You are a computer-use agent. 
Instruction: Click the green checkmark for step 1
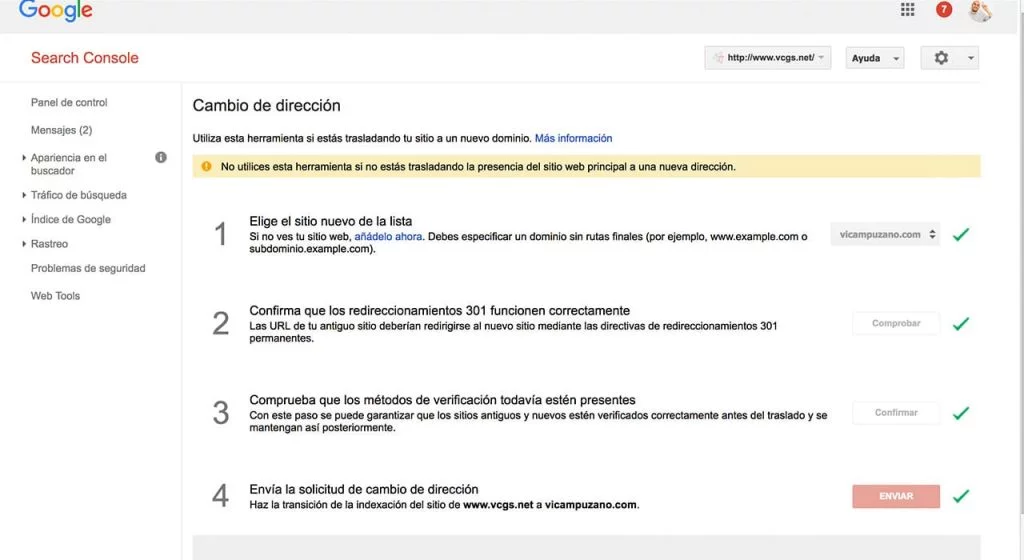click(x=960, y=234)
